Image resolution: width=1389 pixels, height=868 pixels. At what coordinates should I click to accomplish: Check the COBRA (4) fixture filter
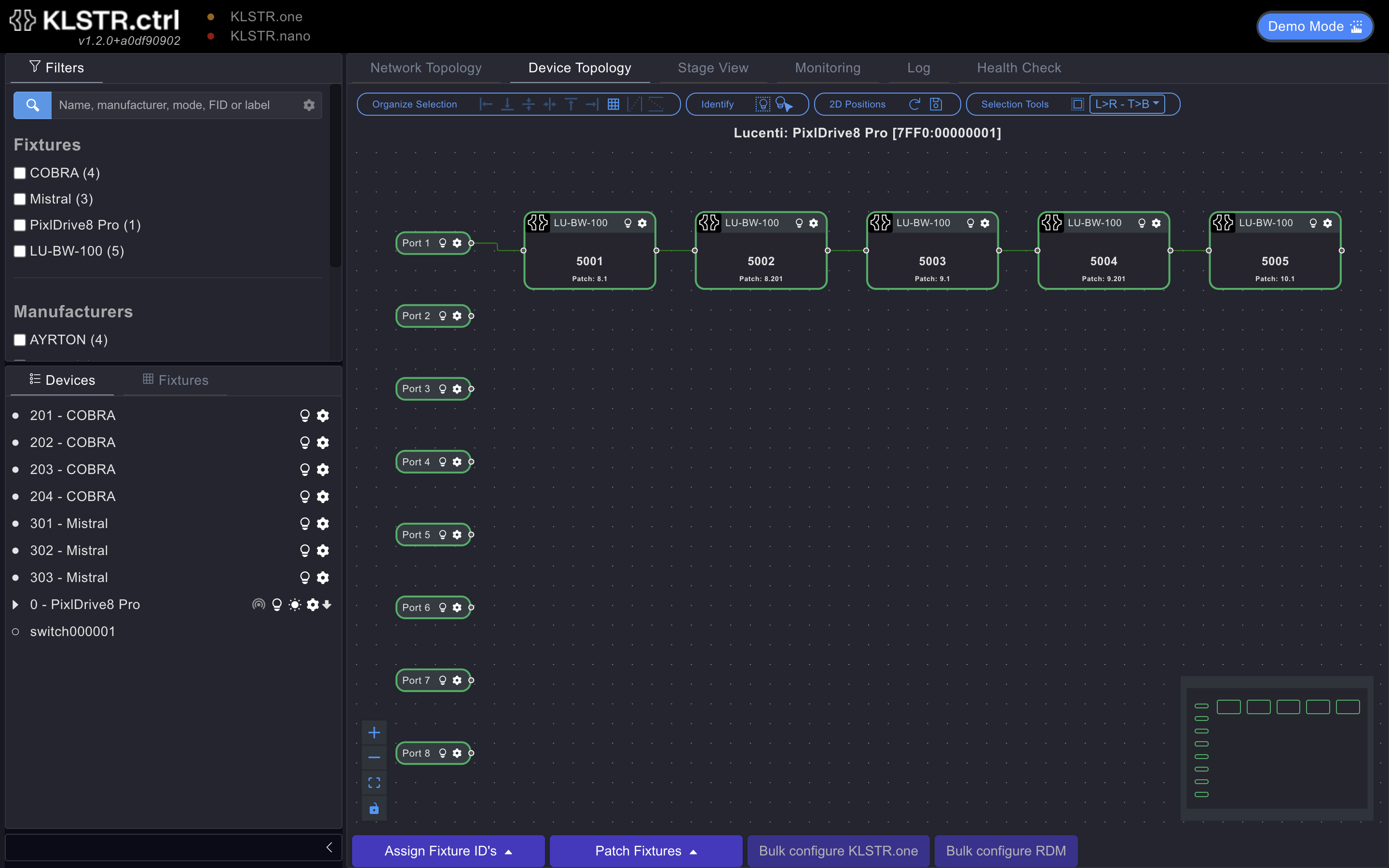point(19,173)
